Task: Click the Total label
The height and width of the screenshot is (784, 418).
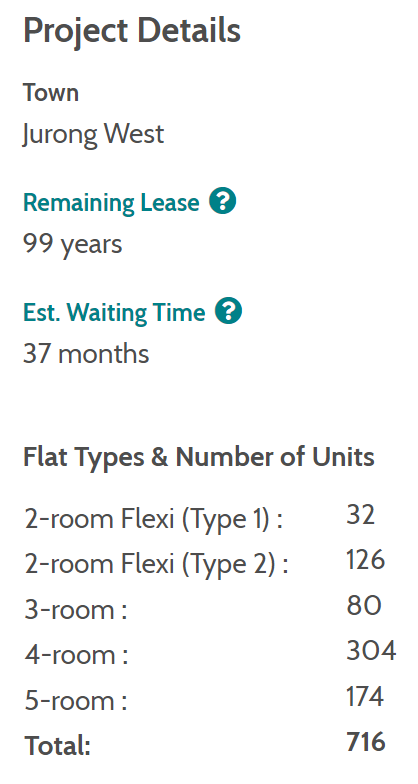Action: (x=58, y=746)
